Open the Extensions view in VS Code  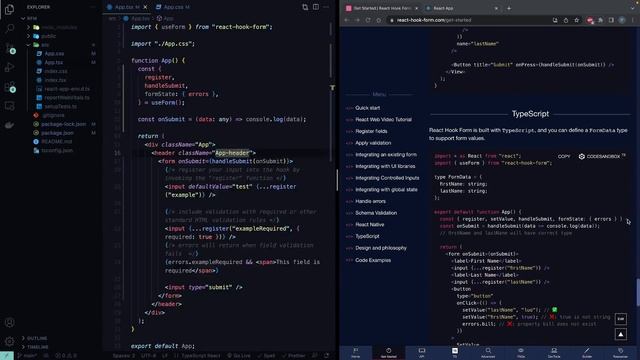(9, 87)
